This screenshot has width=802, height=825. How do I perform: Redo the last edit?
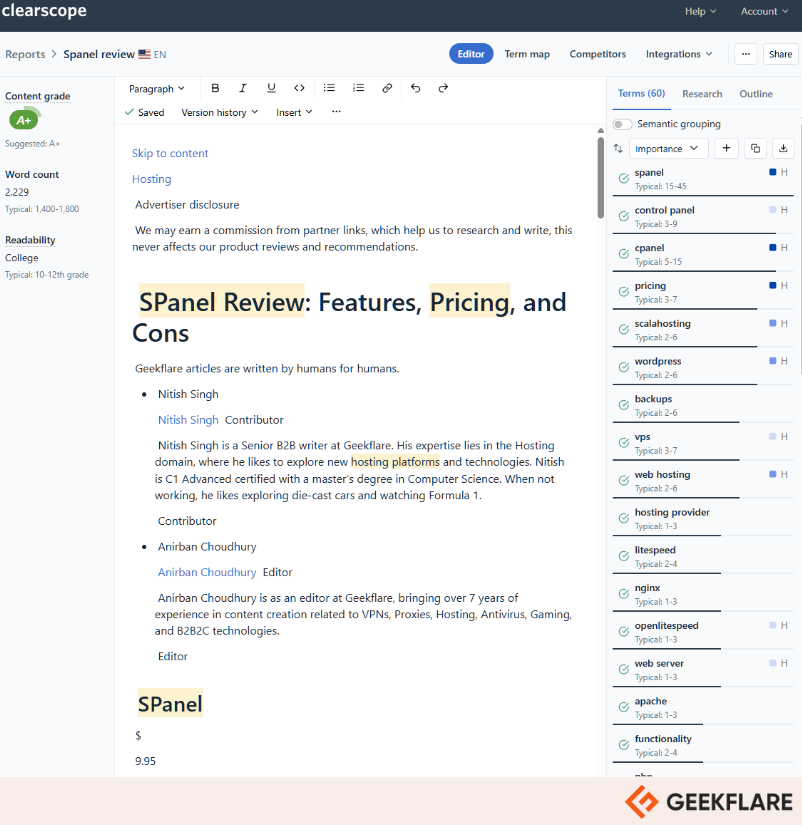tap(443, 88)
